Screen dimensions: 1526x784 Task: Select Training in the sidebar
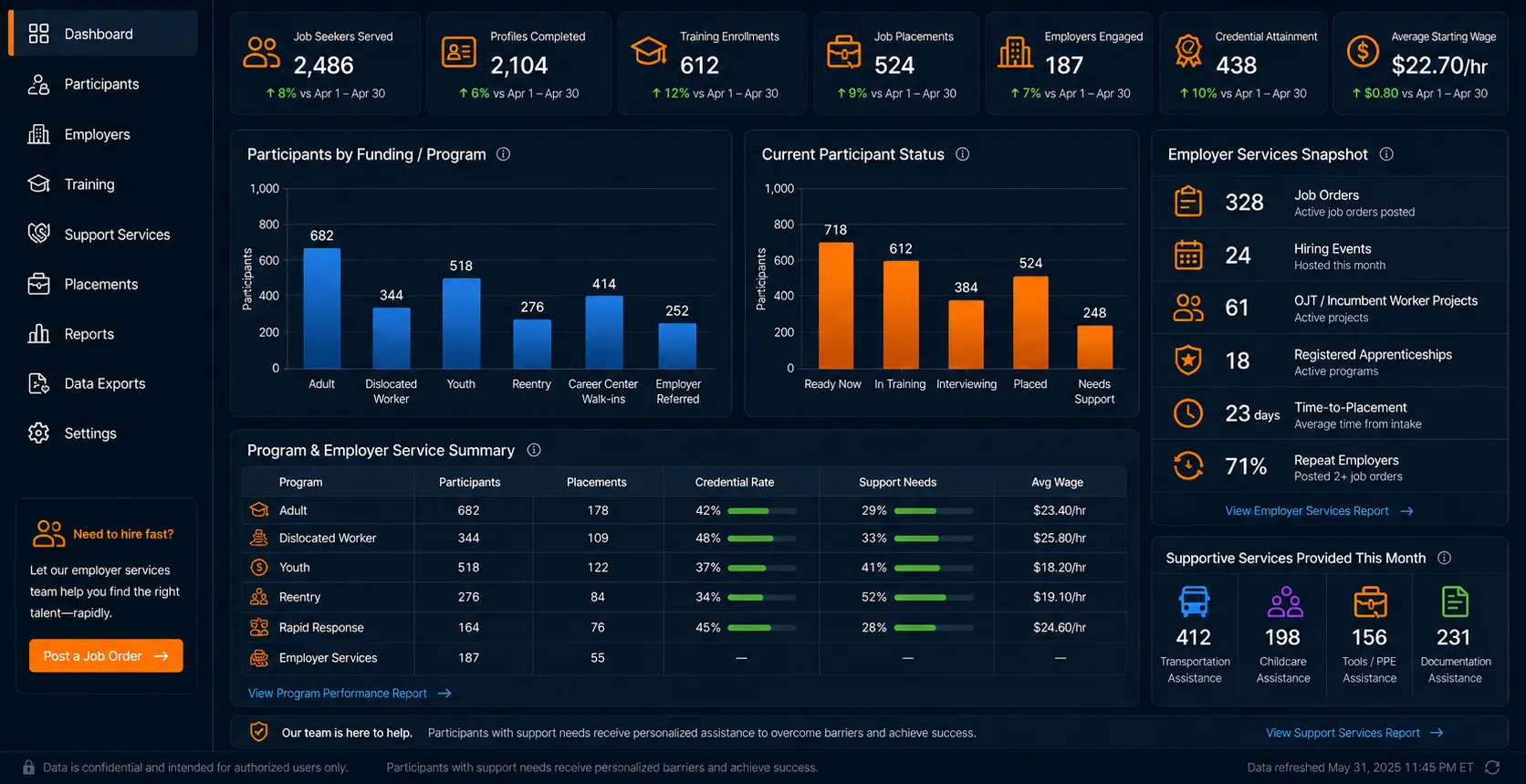pyautogui.click(x=89, y=184)
